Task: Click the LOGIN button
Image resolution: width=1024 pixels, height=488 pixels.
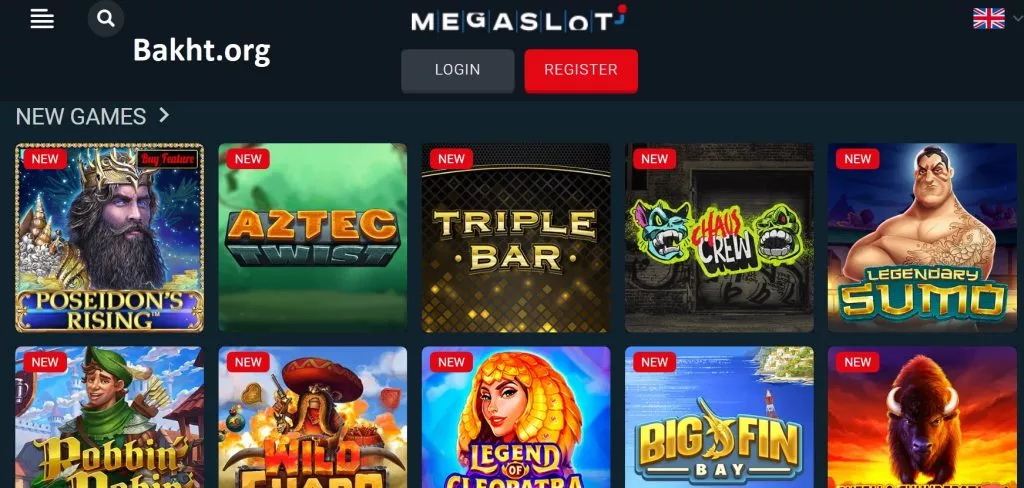Action: 457,71
